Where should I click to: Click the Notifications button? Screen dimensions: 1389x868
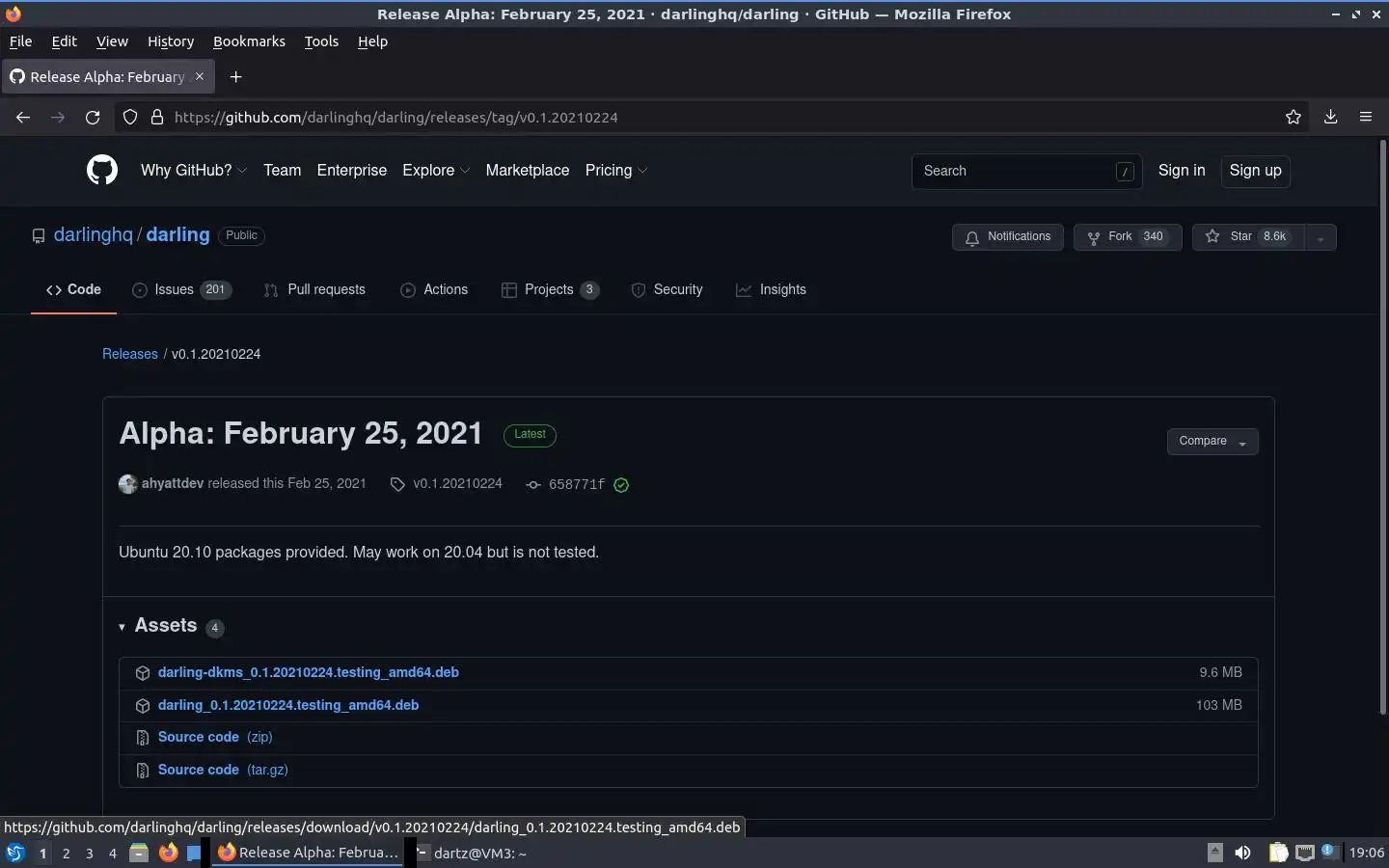1008,237
